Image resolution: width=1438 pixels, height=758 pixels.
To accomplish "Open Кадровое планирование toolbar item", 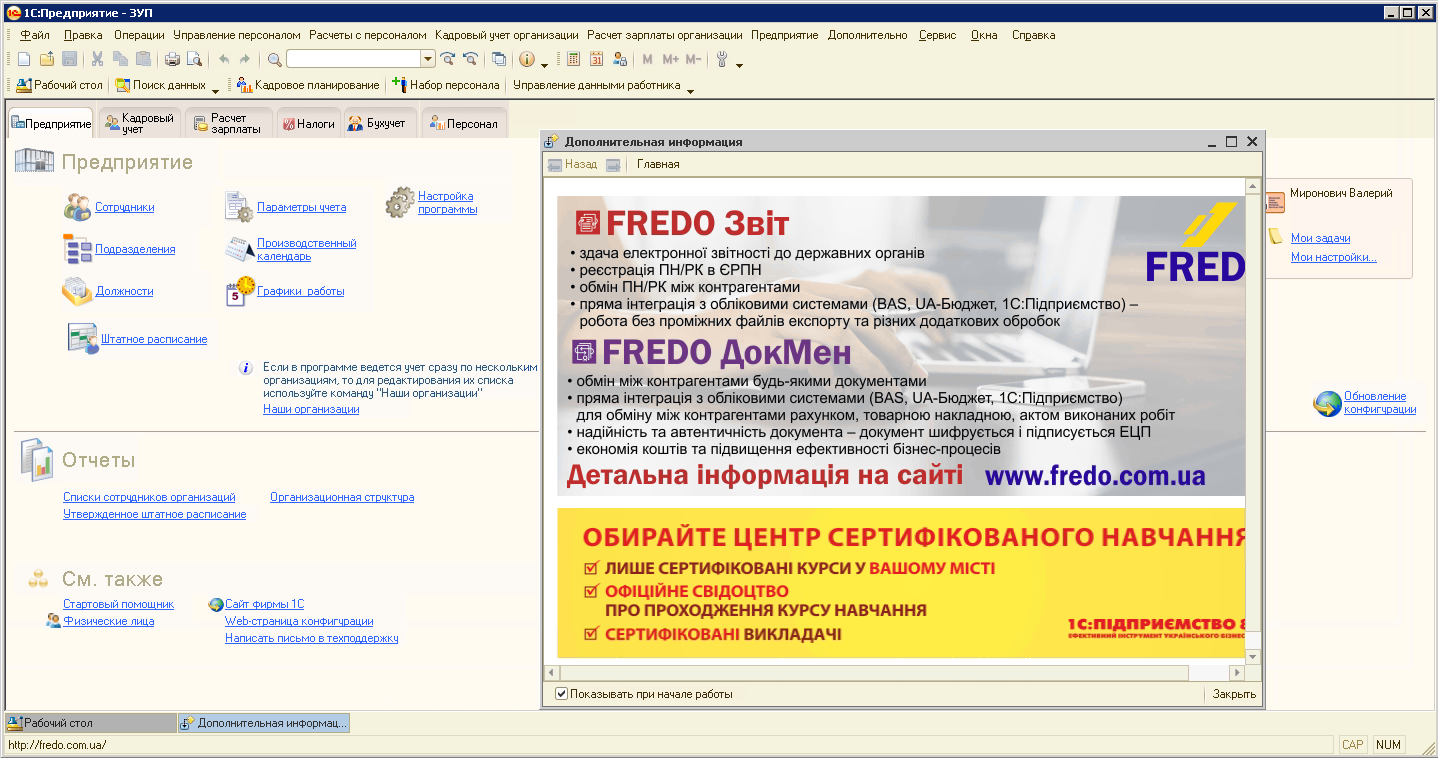I will point(308,85).
